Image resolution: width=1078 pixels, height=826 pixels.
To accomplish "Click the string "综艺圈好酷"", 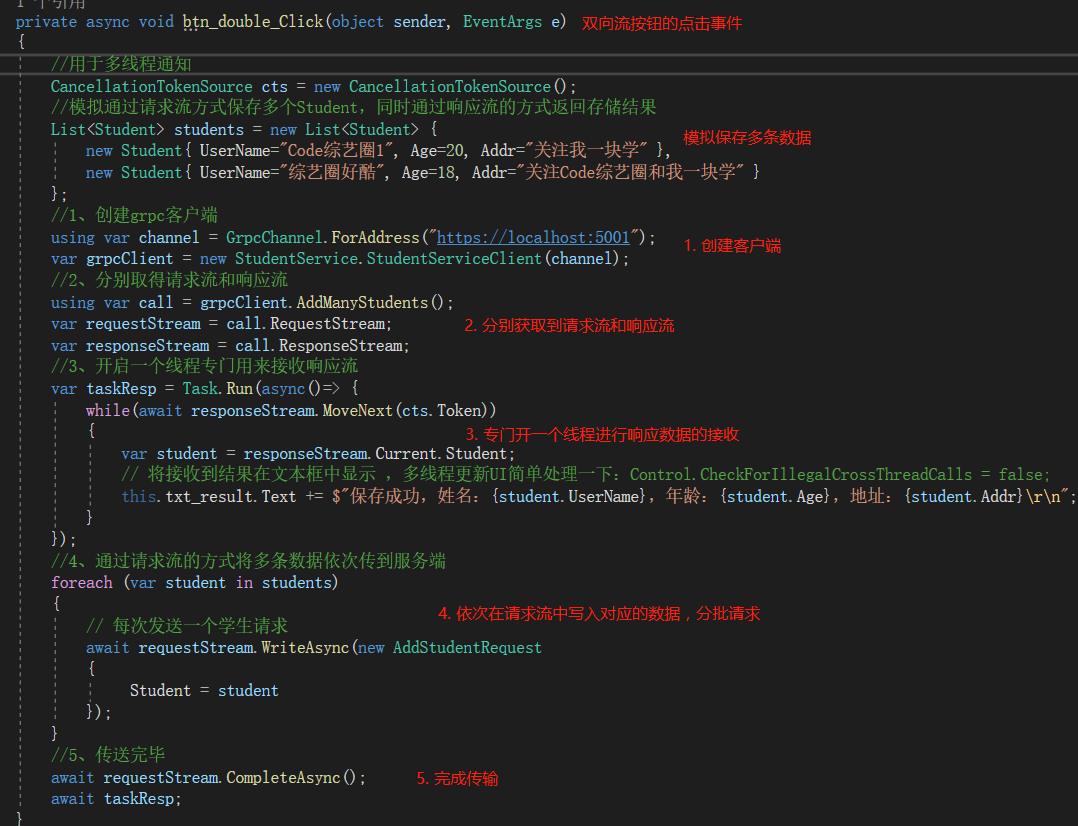I will [x=333, y=172].
